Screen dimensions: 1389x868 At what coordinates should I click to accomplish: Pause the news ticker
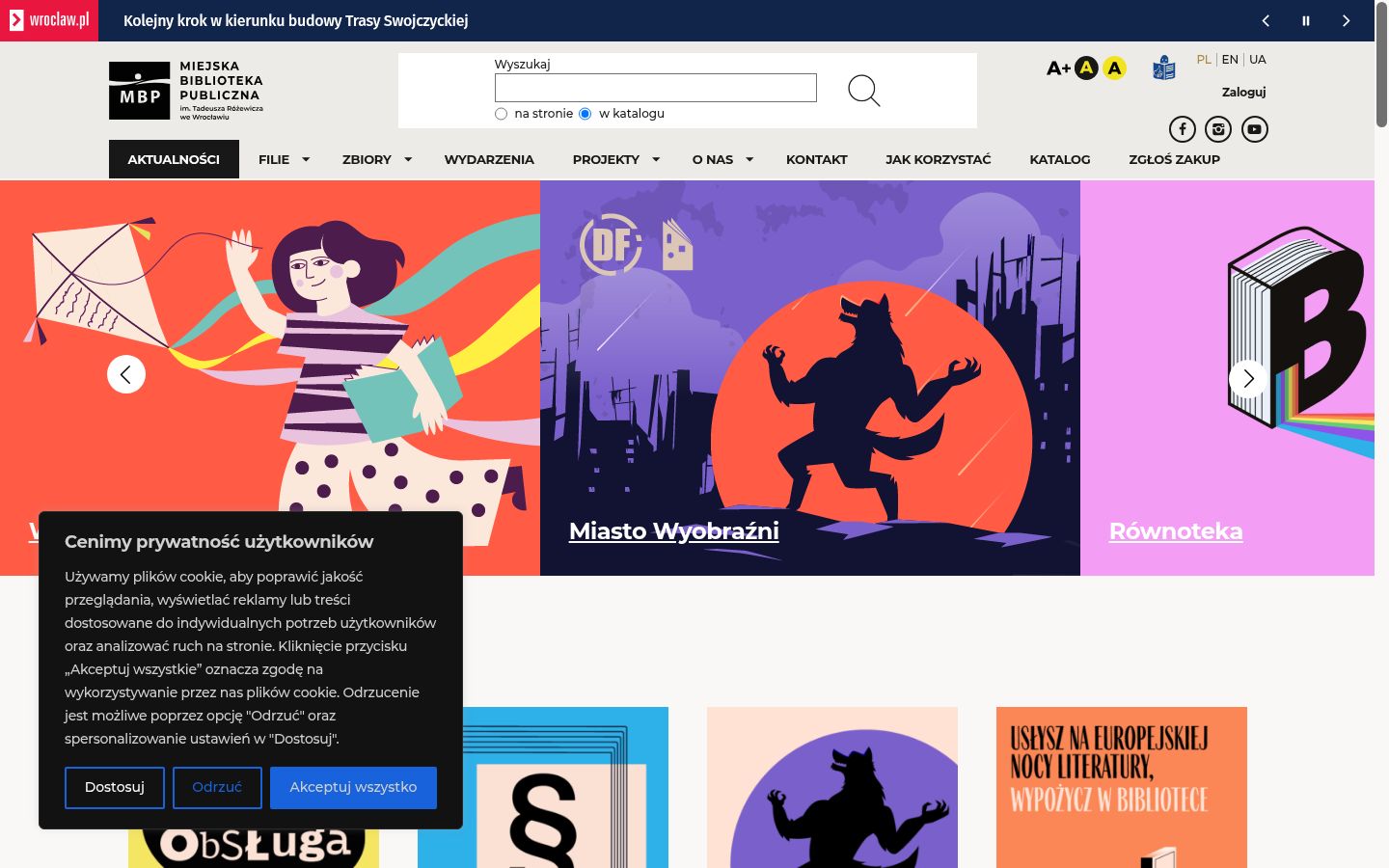pos(1306,20)
